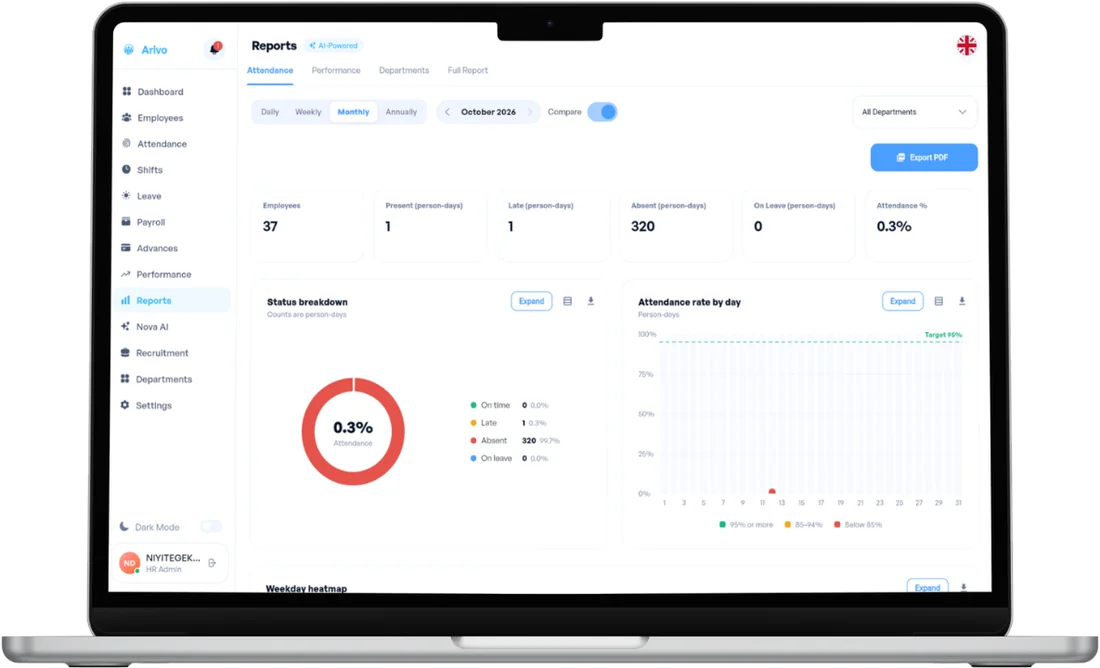Select the Monthly period option

tap(353, 112)
